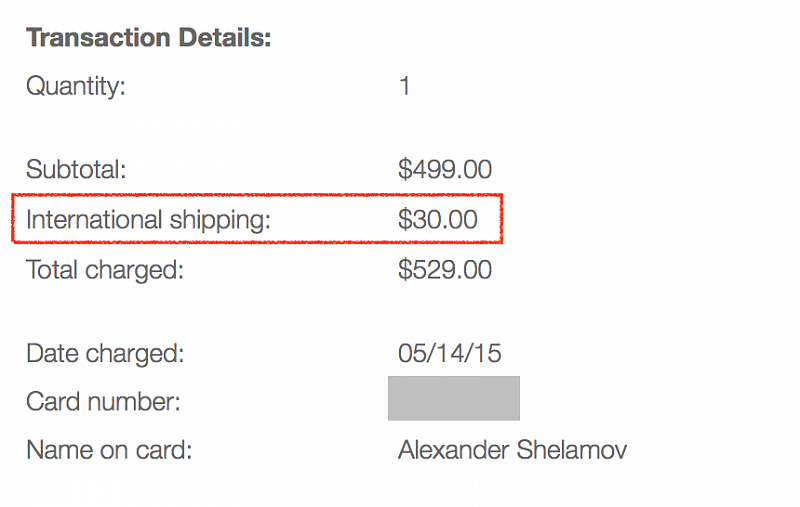Click the Transaction Details heading

[149, 39]
